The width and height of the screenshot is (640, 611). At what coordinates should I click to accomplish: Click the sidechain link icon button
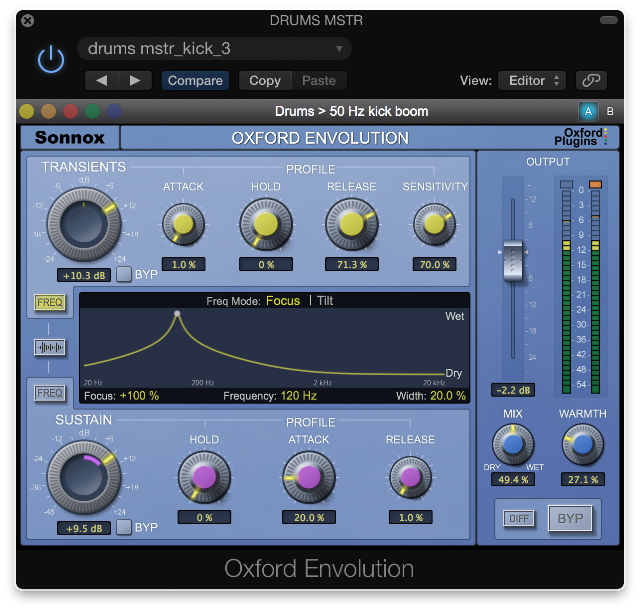pos(591,80)
